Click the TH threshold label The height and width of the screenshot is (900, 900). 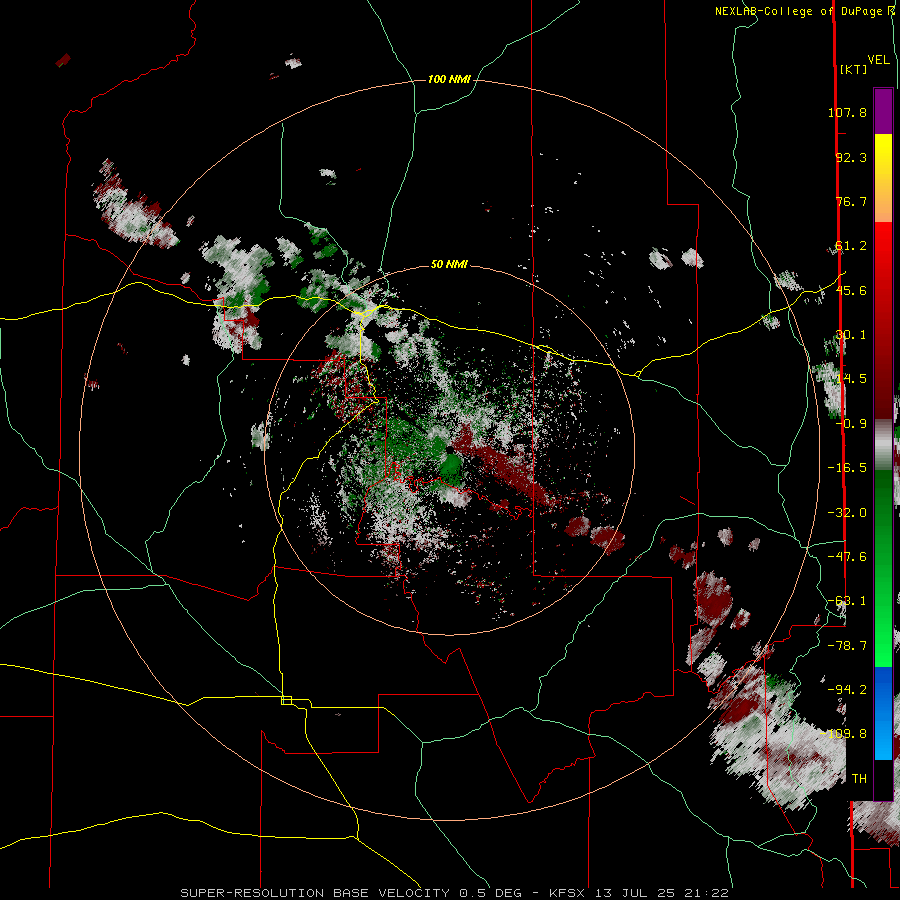tap(859, 778)
